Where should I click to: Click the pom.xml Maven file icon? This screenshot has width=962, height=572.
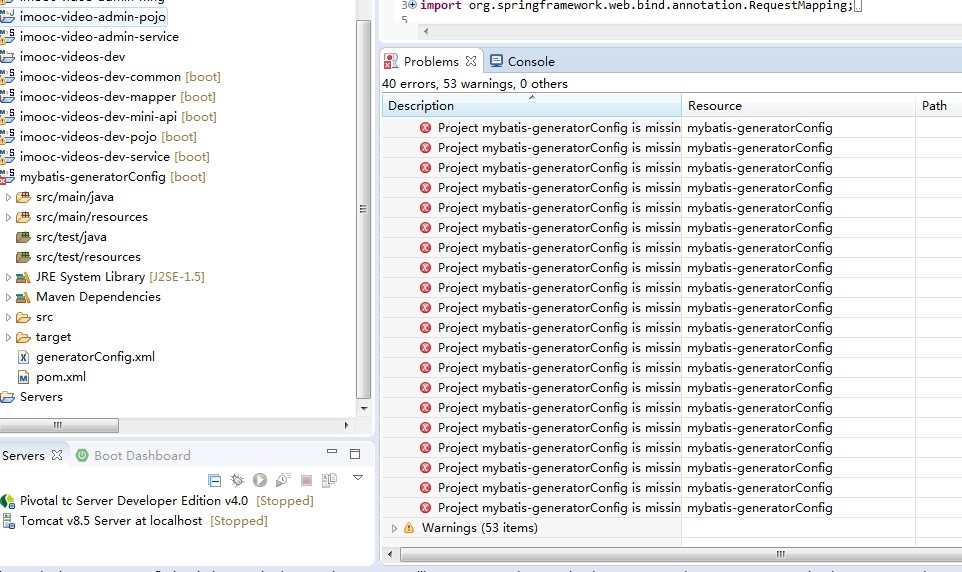(23, 377)
